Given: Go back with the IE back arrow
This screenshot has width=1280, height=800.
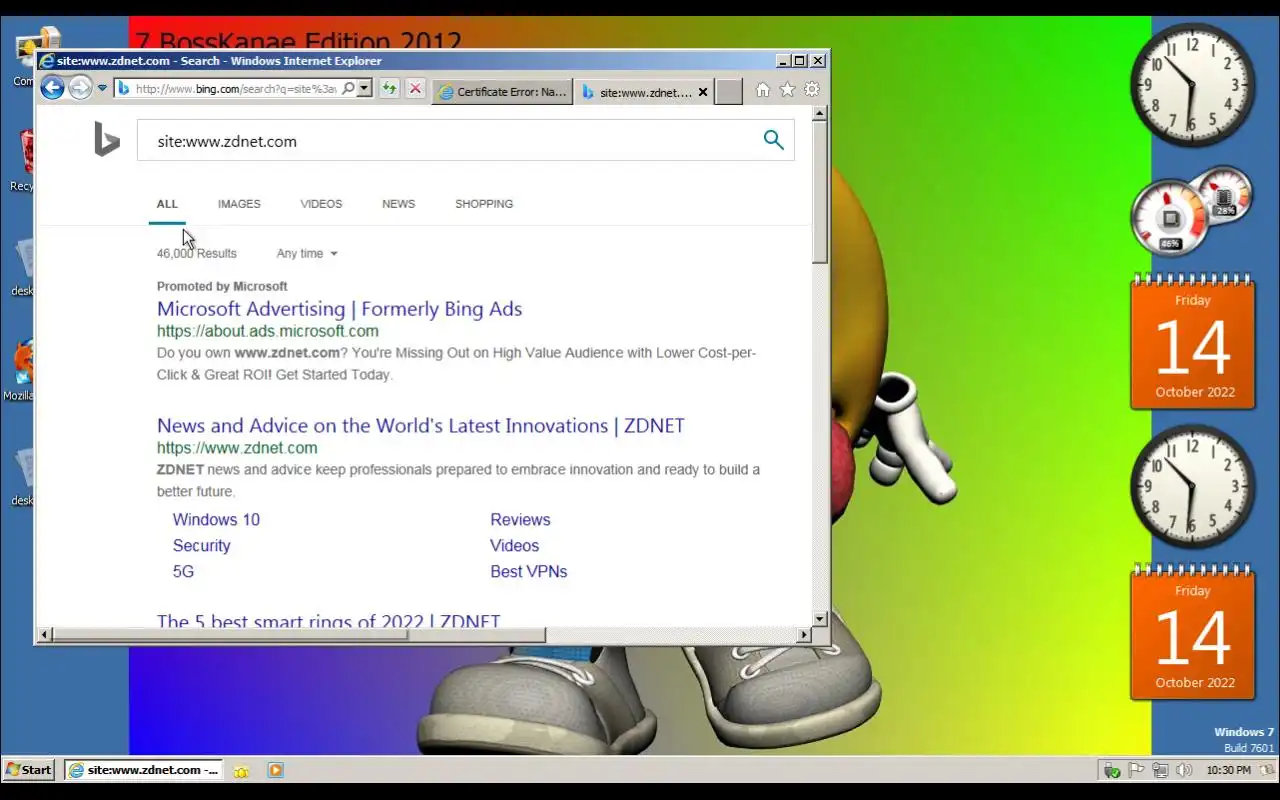Looking at the screenshot, I should 53,88.
